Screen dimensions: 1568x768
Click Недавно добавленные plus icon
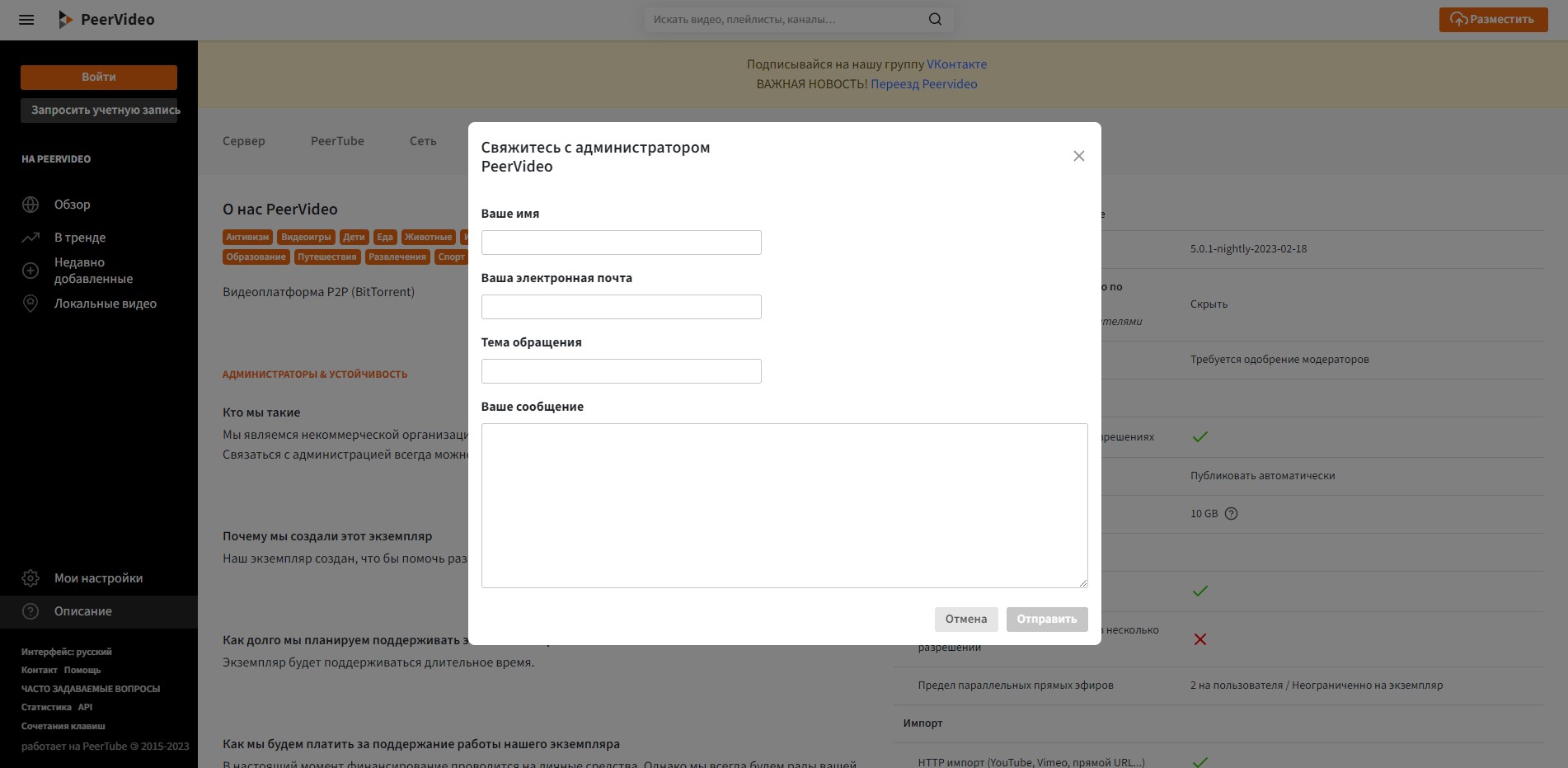[31, 271]
